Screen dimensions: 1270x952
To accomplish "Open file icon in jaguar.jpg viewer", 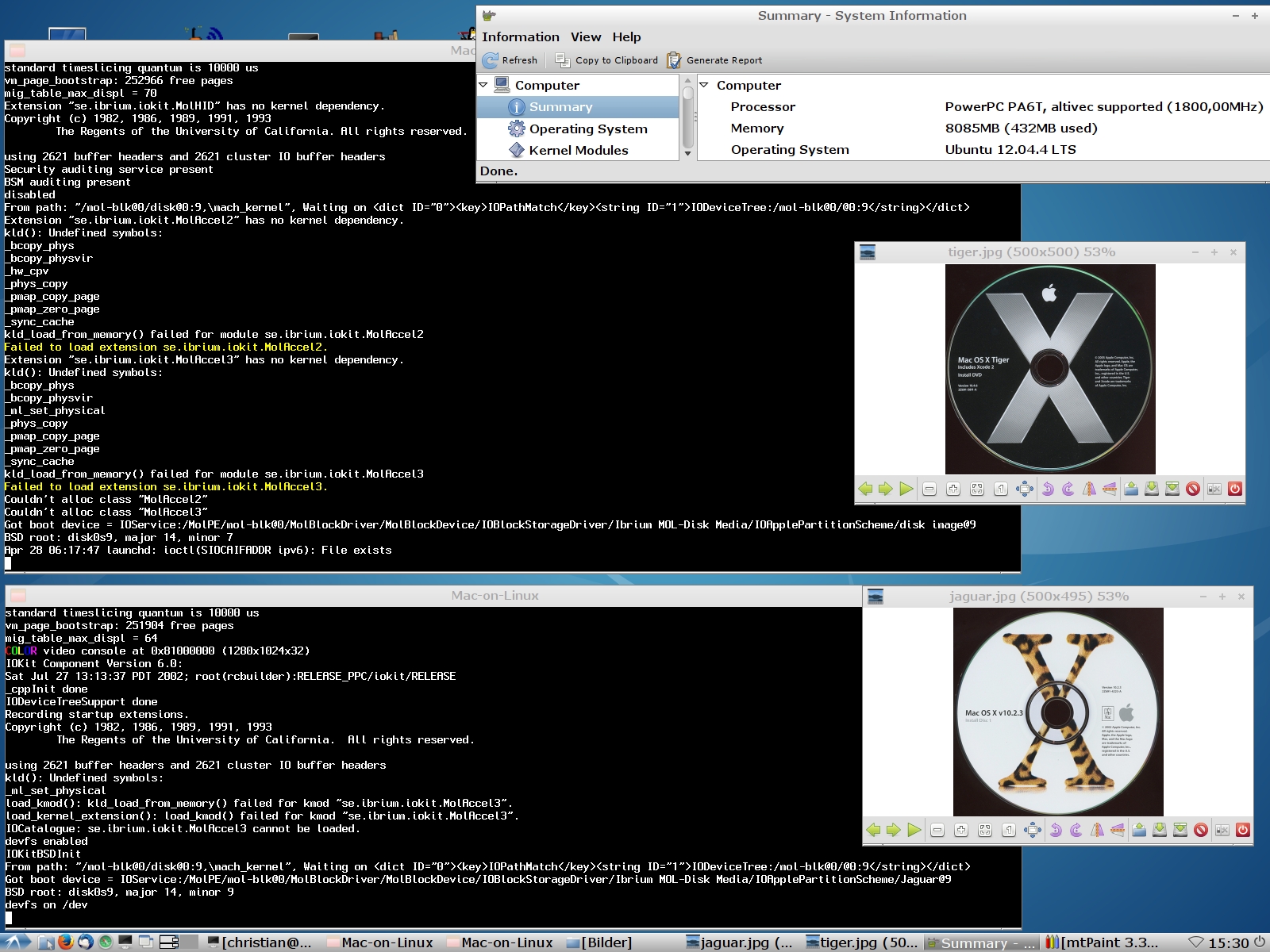I will (1139, 831).
